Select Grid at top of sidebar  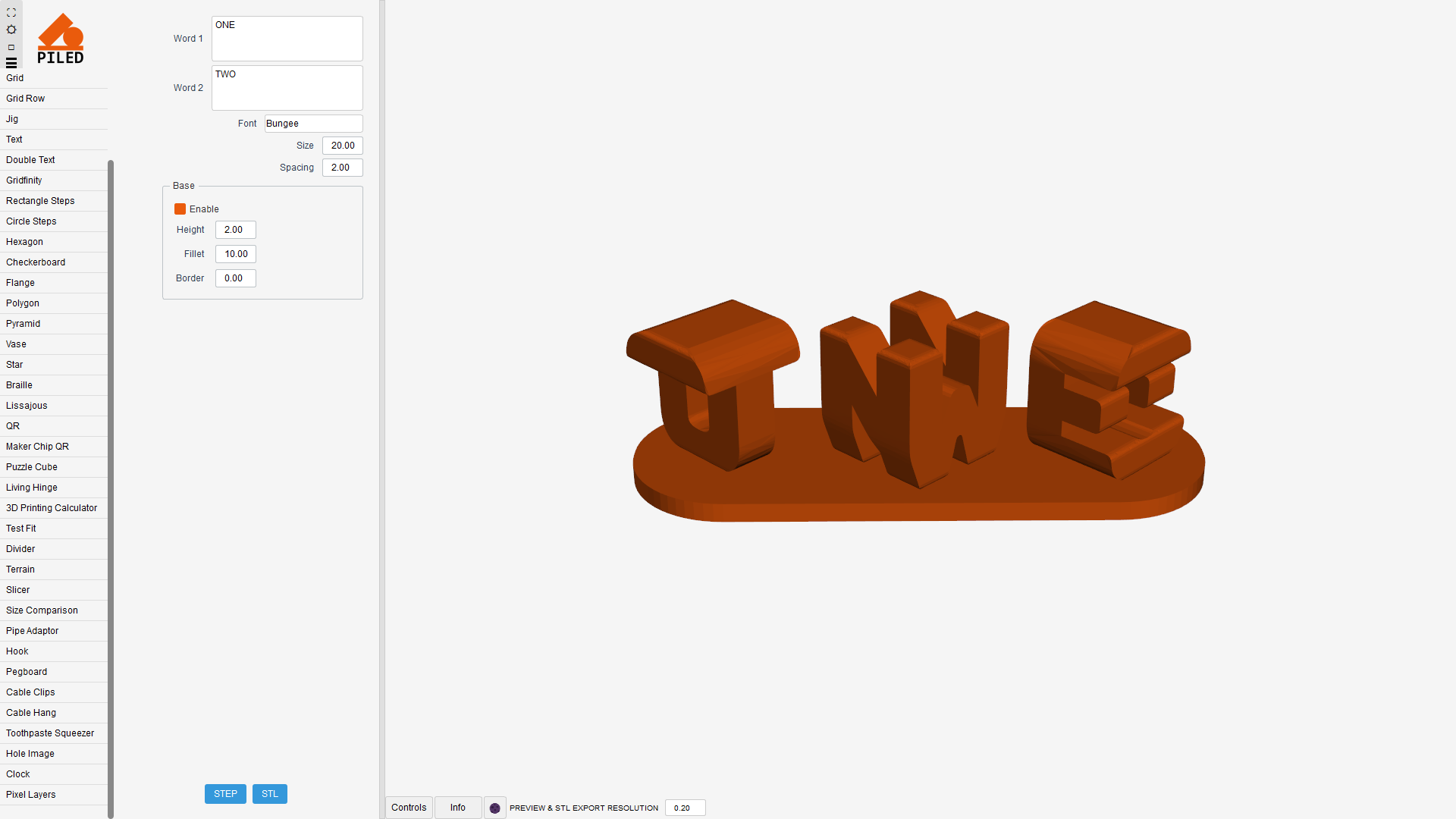(53, 78)
